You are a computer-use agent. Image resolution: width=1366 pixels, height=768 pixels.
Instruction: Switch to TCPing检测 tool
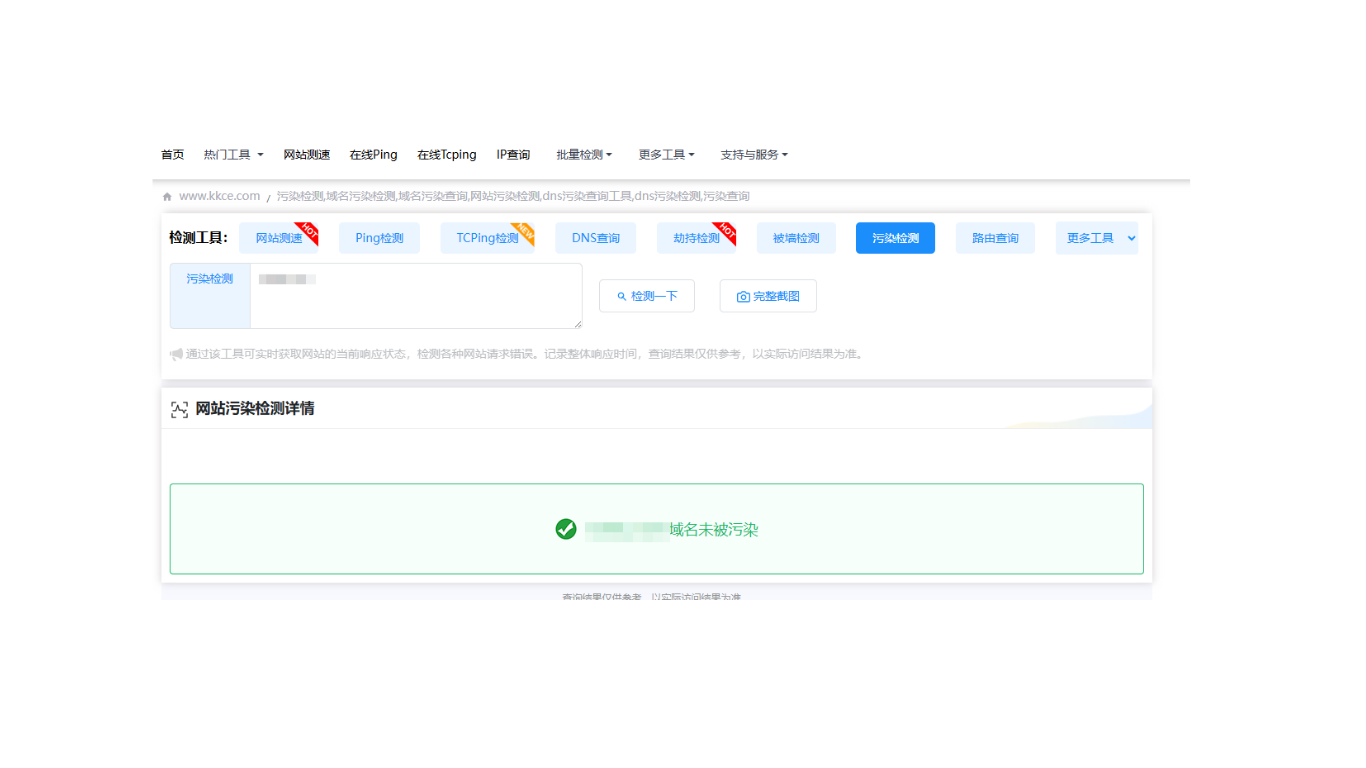tap(487, 238)
